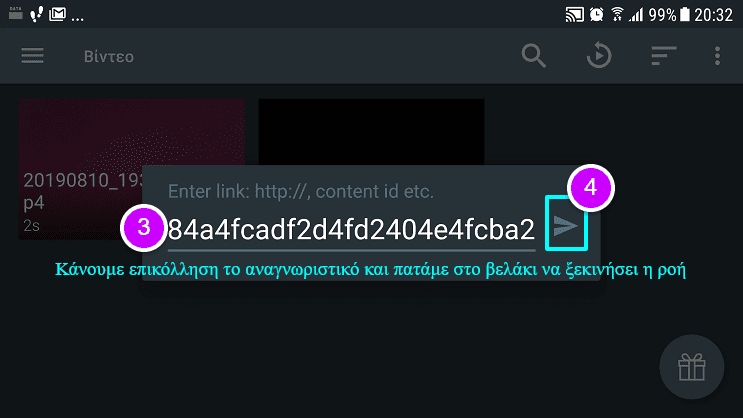Screen dimensions: 743x418
Task: Open the sort order icon
Action: [x=663, y=55]
